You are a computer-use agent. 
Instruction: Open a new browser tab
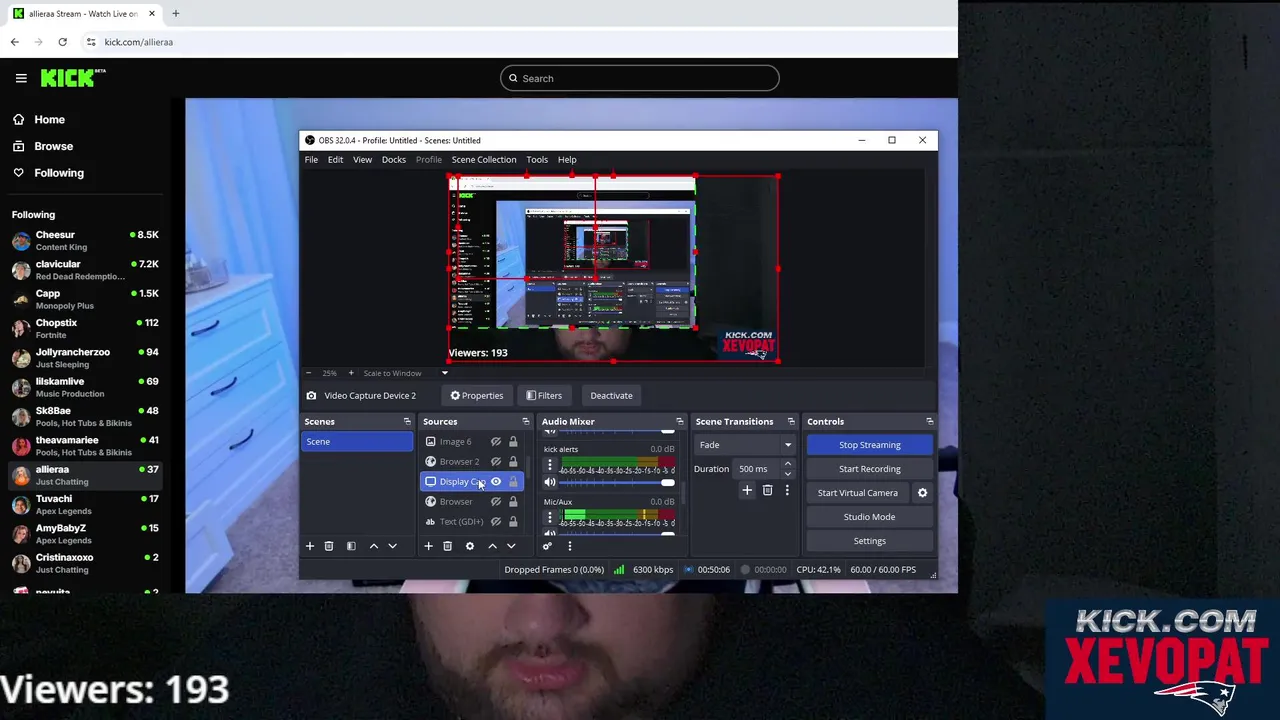click(x=175, y=14)
